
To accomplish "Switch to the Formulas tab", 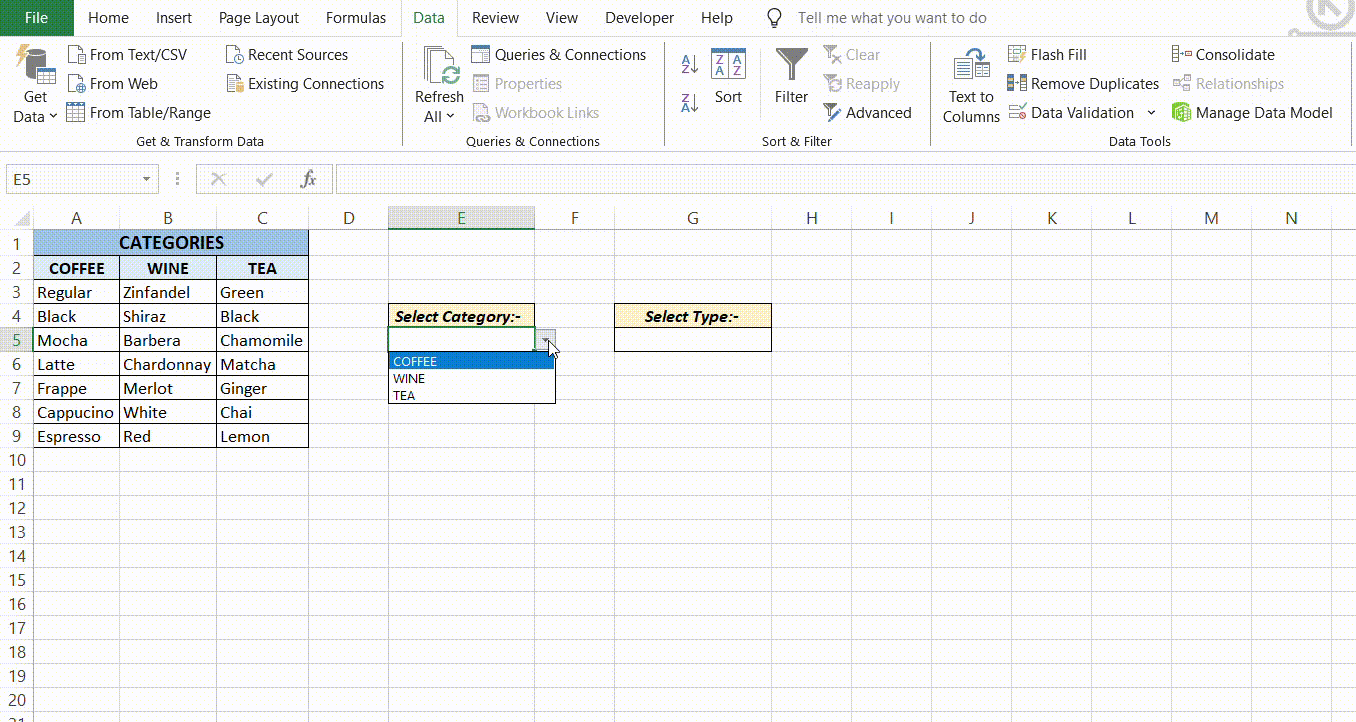I will click(x=356, y=18).
